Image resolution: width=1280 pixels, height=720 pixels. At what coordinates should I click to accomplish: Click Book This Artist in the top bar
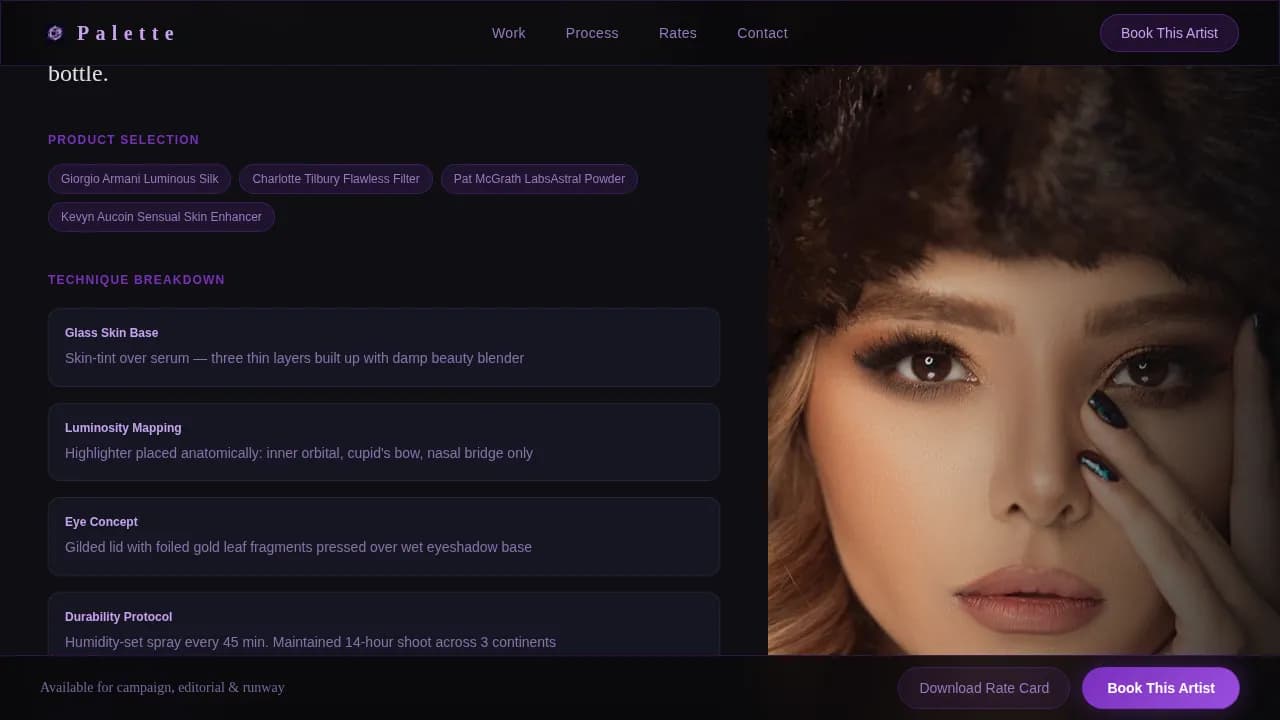pyautogui.click(x=1169, y=33)
